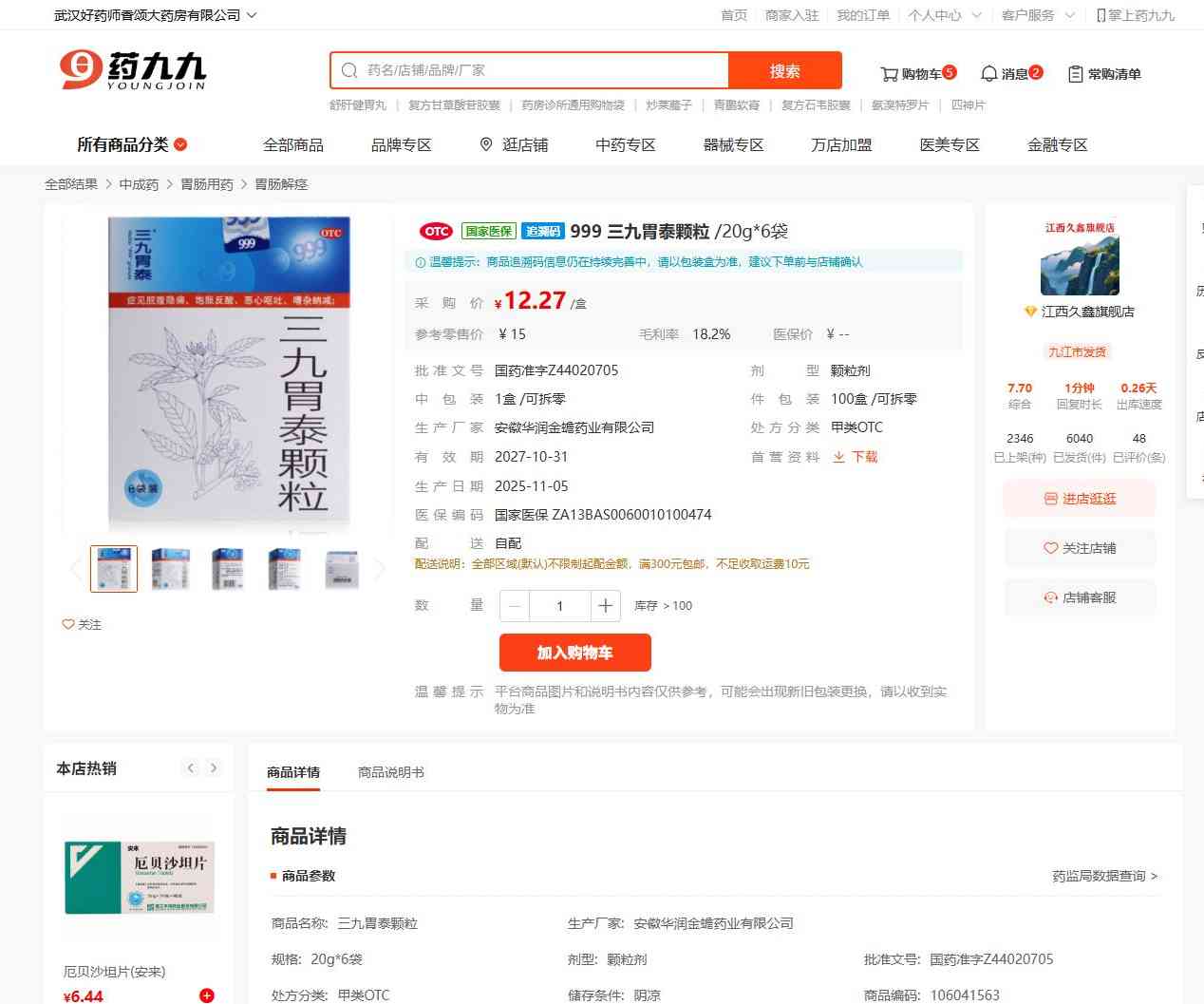
Task: Open the frequent purchase list icon
Action: tap(1076, 74)
